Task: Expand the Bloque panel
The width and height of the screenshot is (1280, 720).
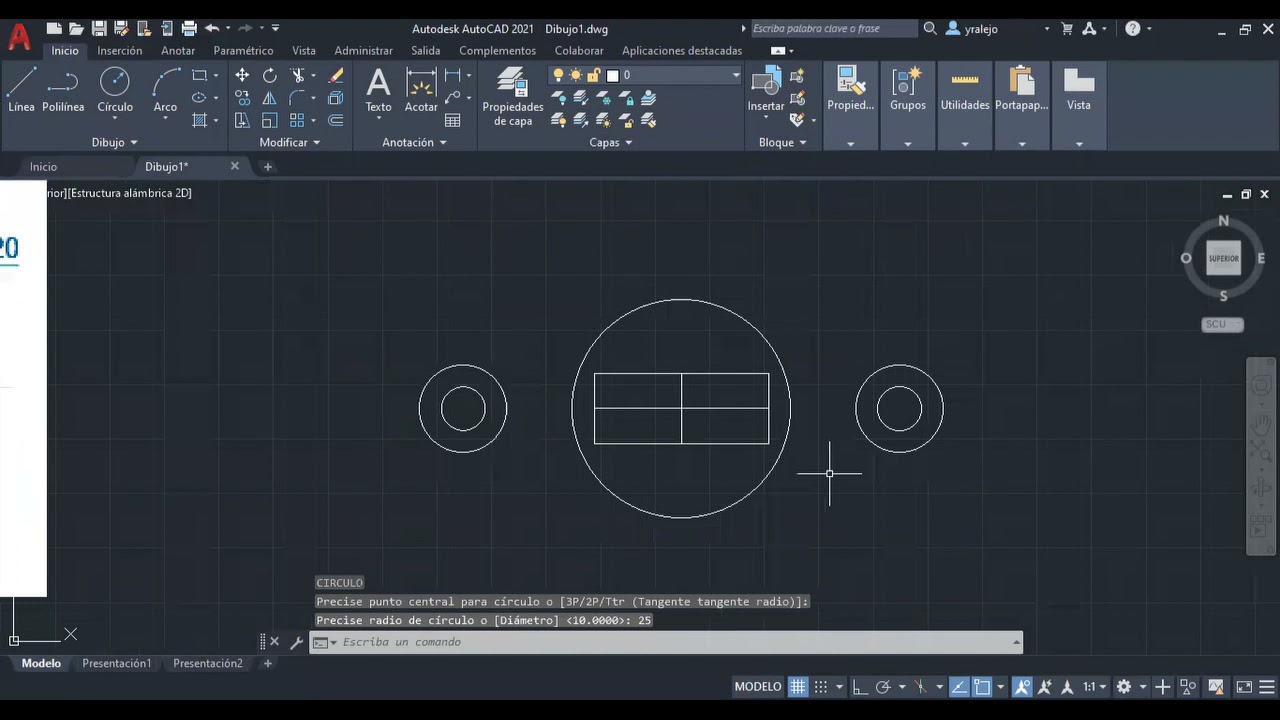Action: point(782,142)
